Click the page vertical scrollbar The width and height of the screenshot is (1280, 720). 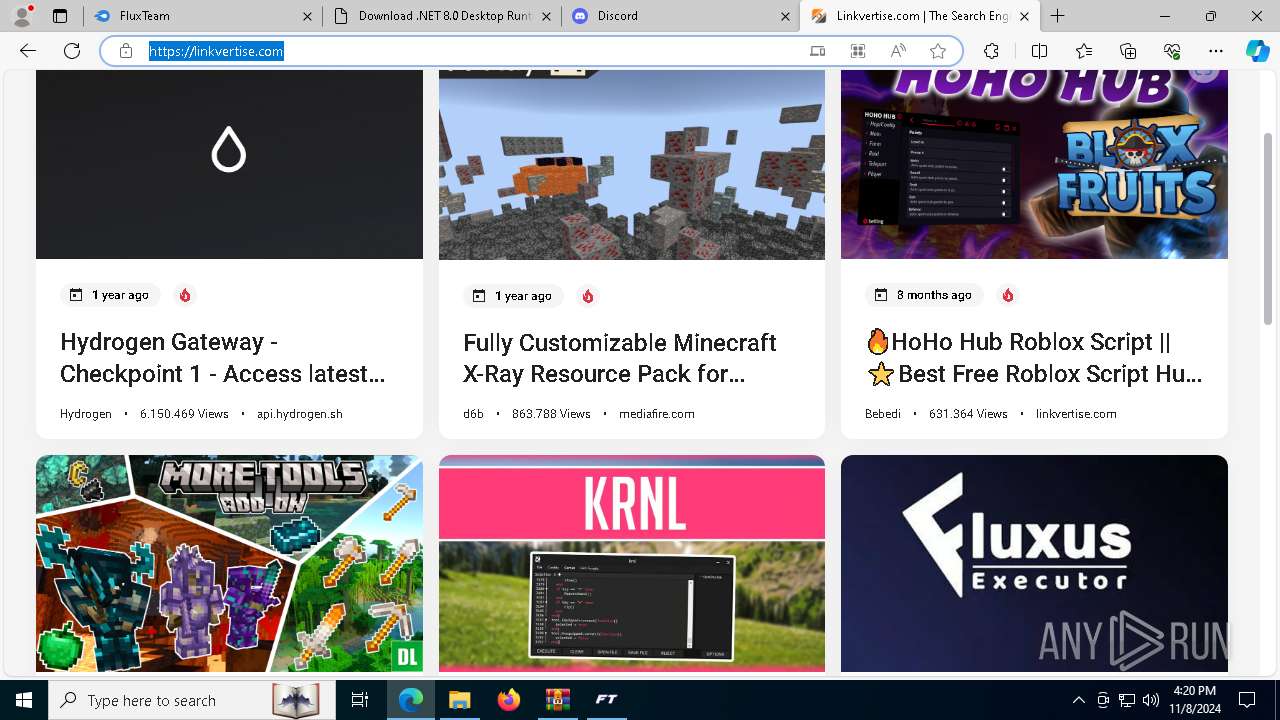pyautogui.click(x=1268, y=228)
